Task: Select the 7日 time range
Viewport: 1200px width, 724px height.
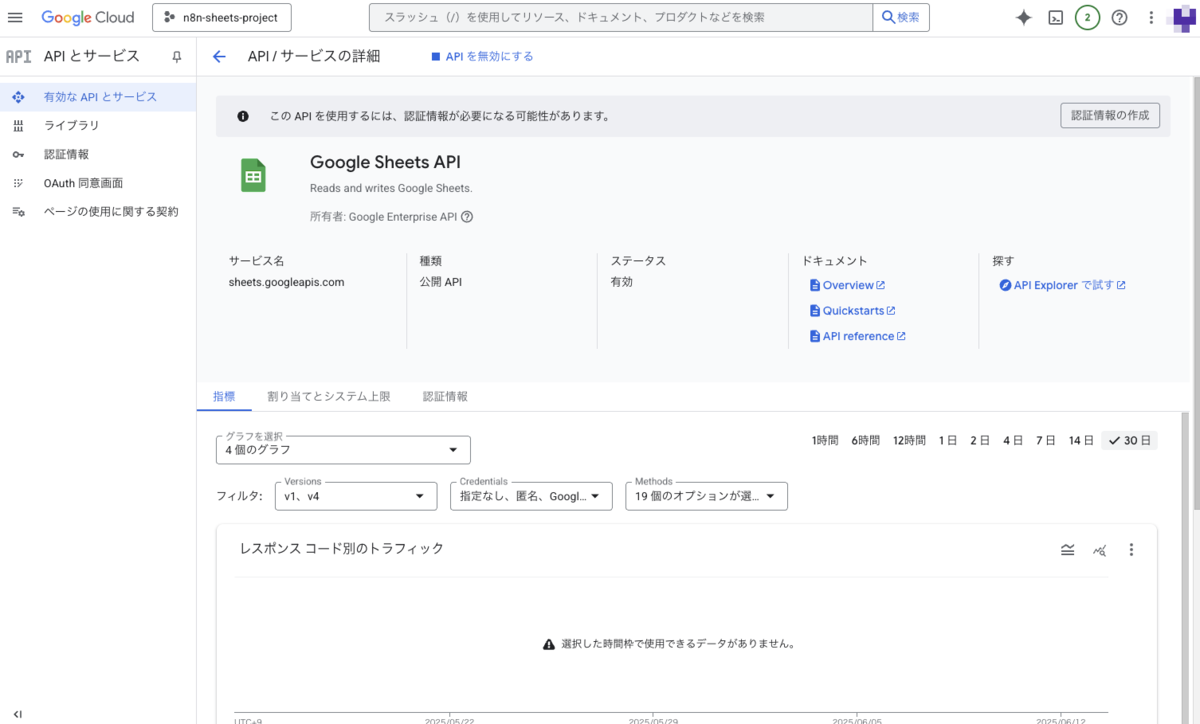Action: [x=1046, y=440]
